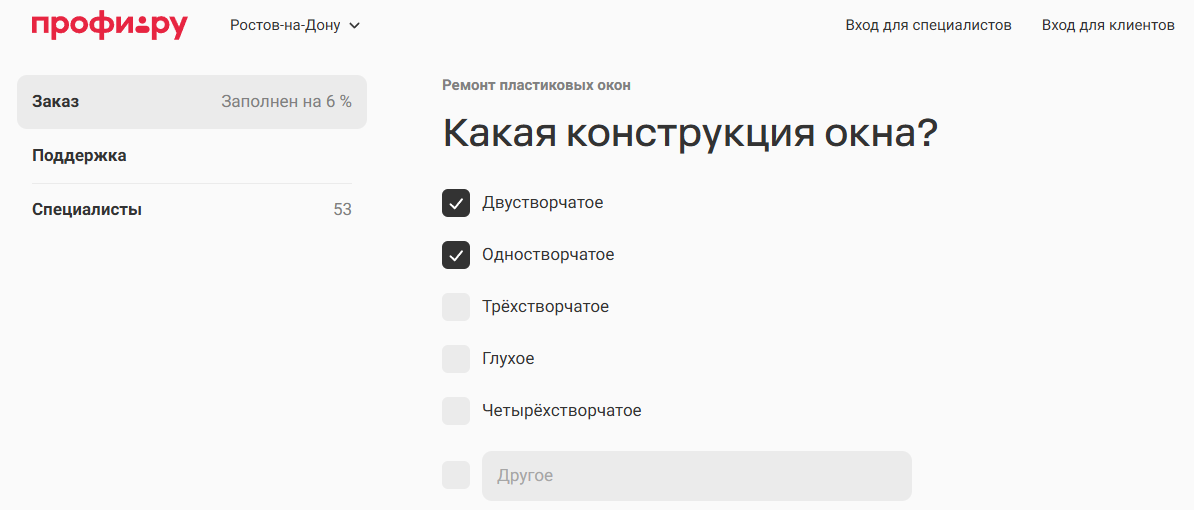
Task: Click the Ремонт пластиковых окон category label
Action: [x=536, y=85]
